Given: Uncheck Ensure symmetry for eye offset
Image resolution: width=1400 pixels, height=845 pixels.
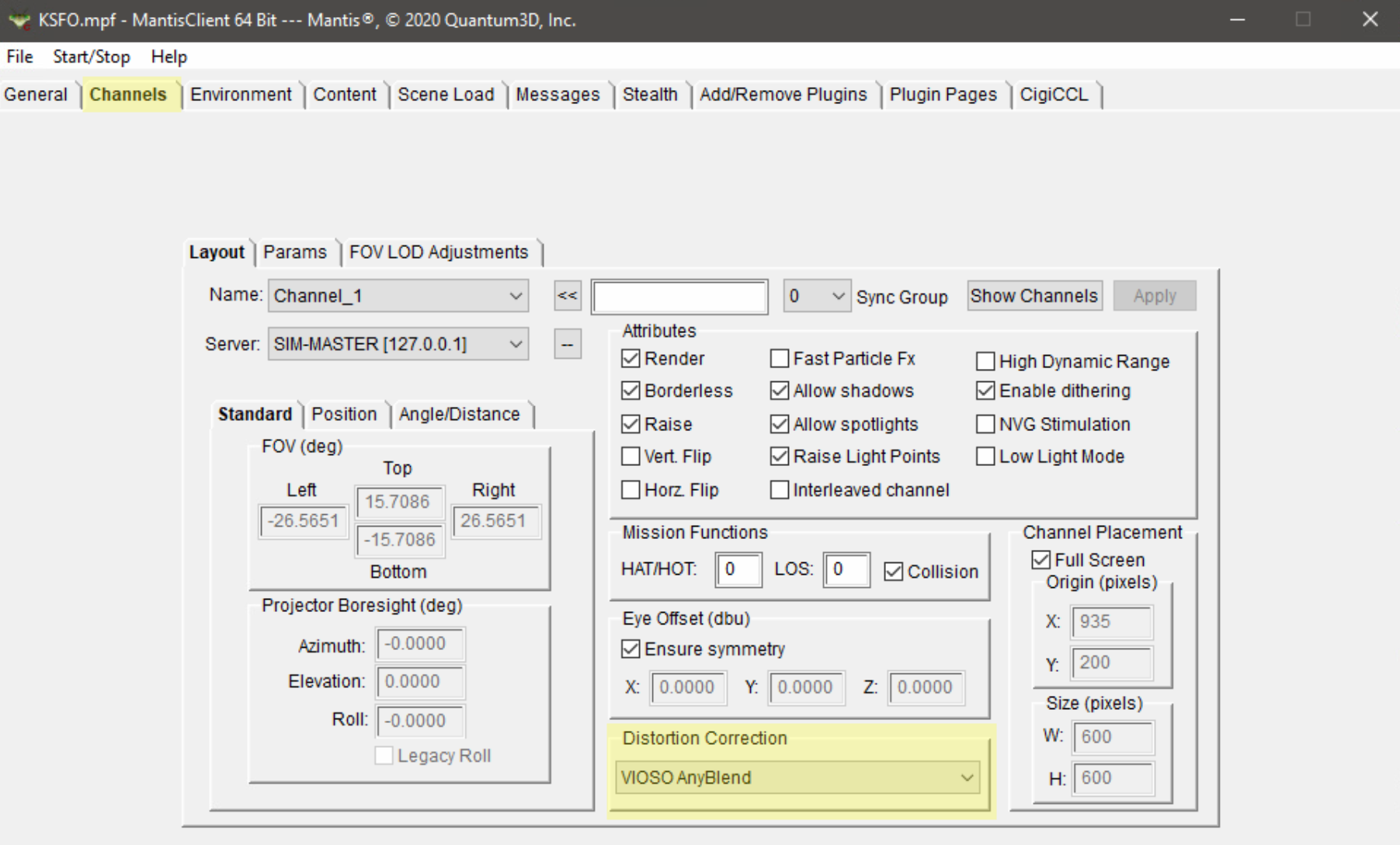Looking at the screenshot, I should (x=629, y=648).
